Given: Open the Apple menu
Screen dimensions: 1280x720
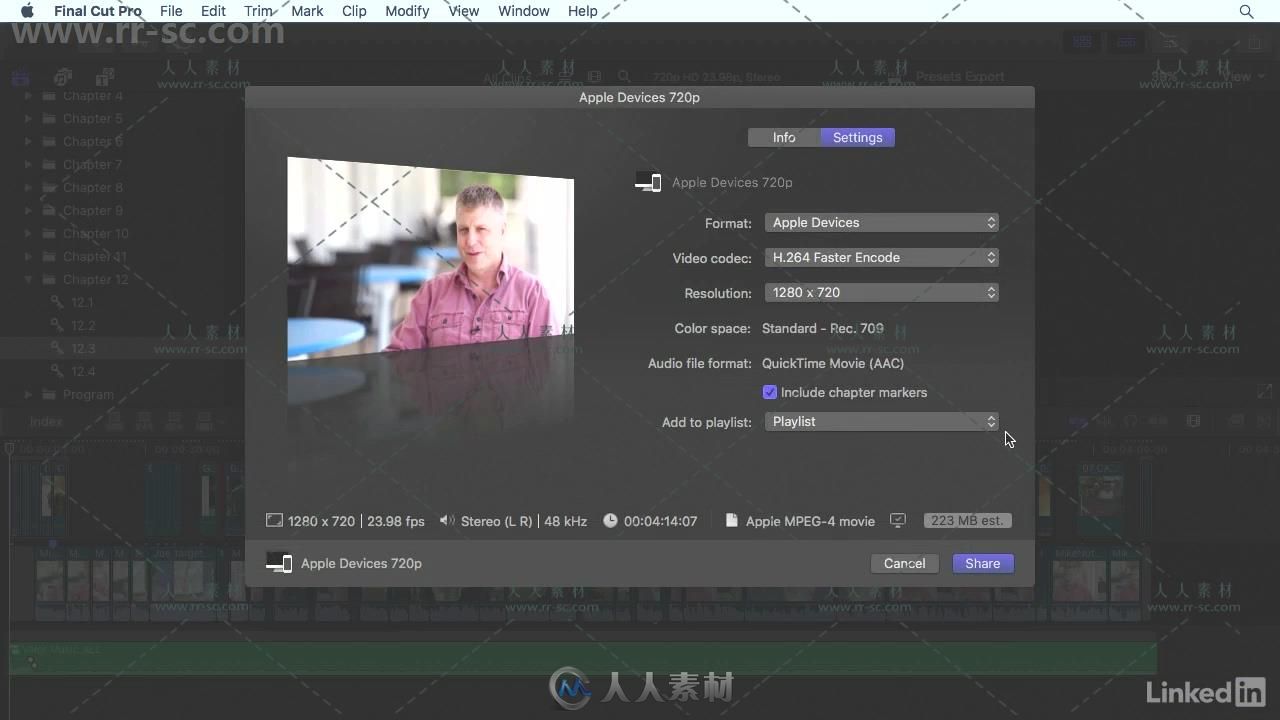Looking at the screenshot, I should [27, 11].
